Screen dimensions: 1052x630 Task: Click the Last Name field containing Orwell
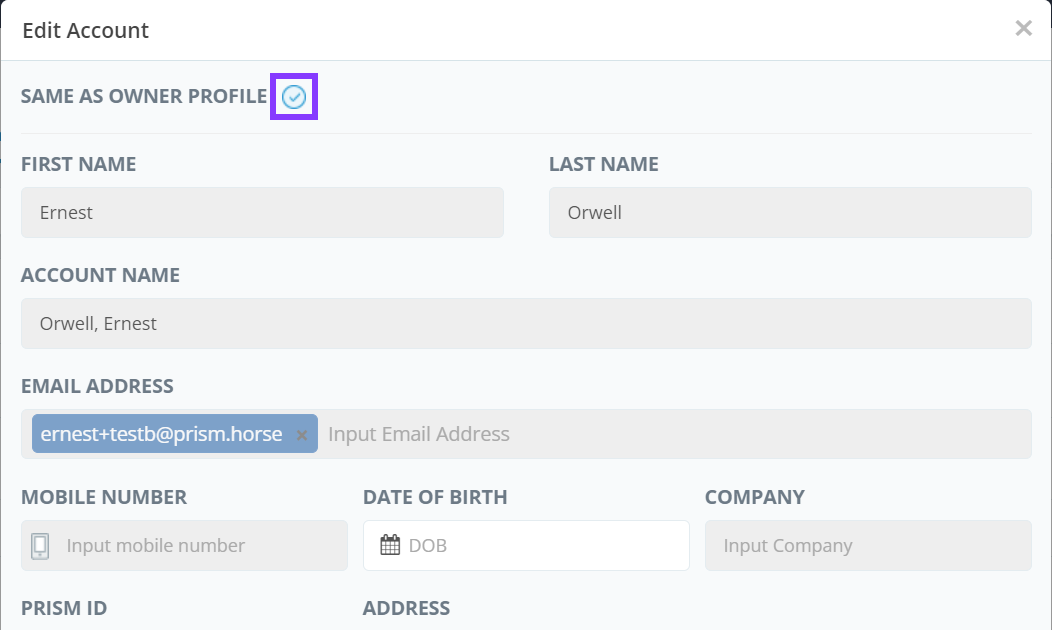[x=789, y=213]
